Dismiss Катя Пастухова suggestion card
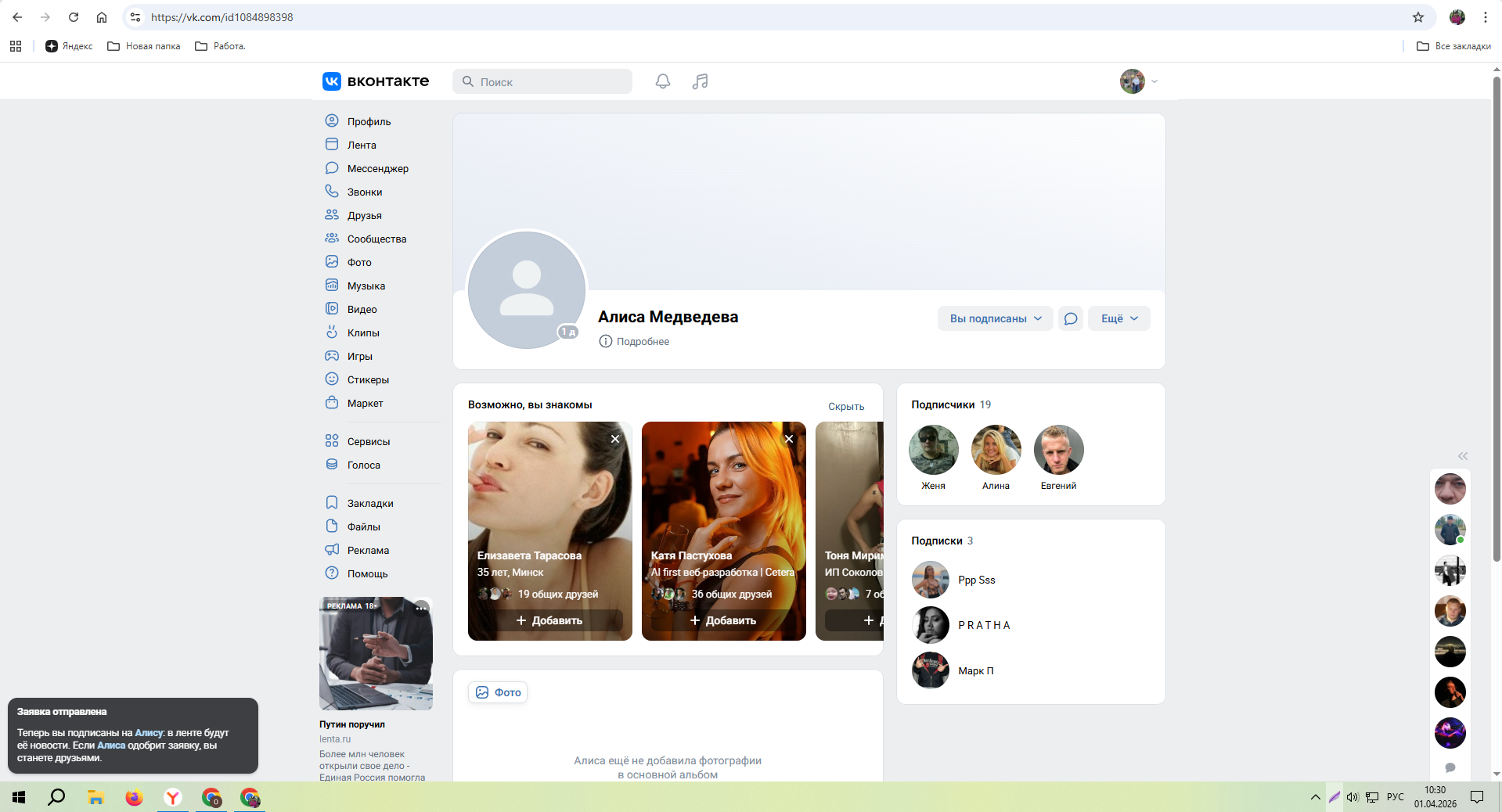Image resolution: width=1502 pixels, height=812 pixels. tap(789, 439)
